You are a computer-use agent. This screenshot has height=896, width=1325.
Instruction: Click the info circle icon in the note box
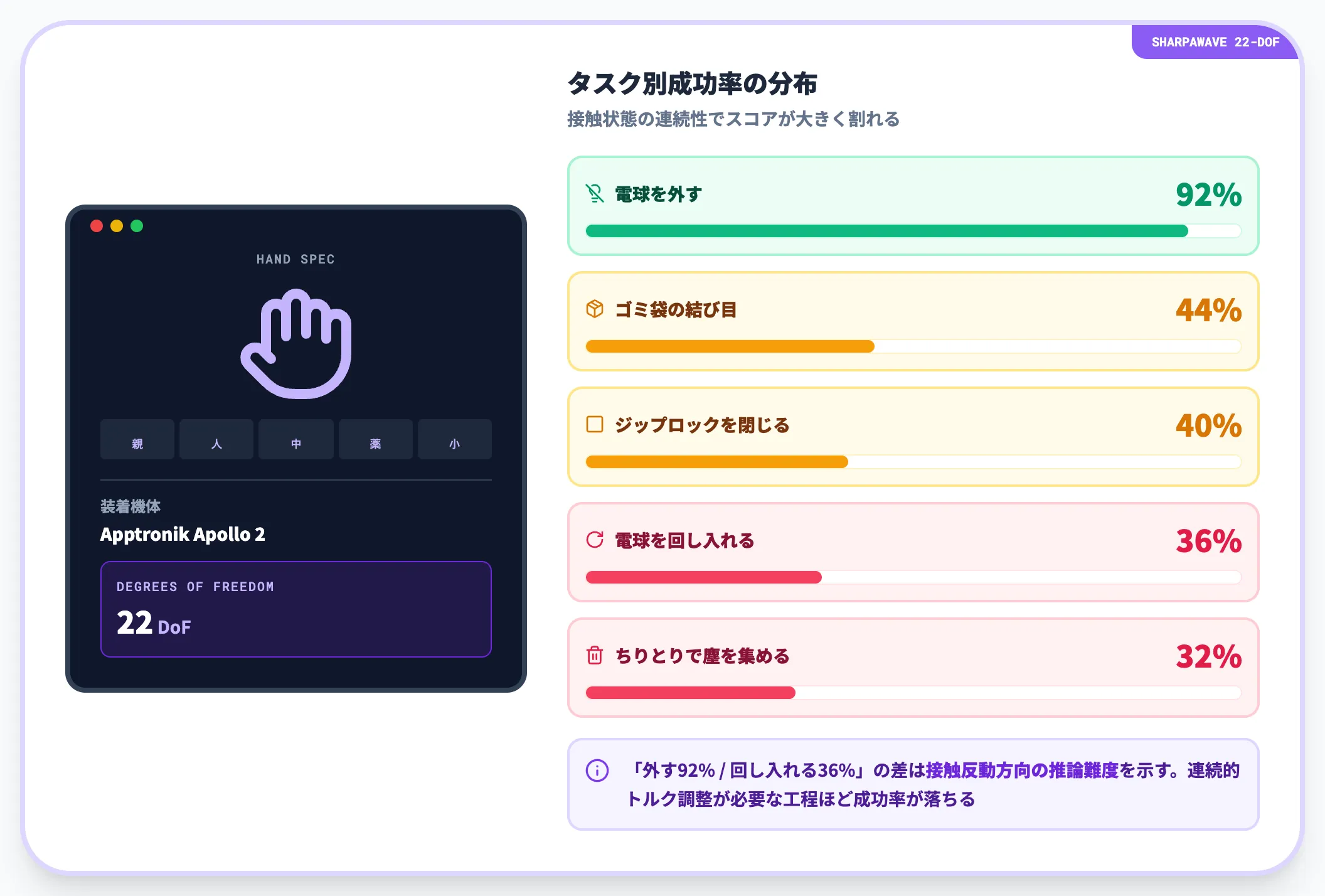tap(597, 771)
